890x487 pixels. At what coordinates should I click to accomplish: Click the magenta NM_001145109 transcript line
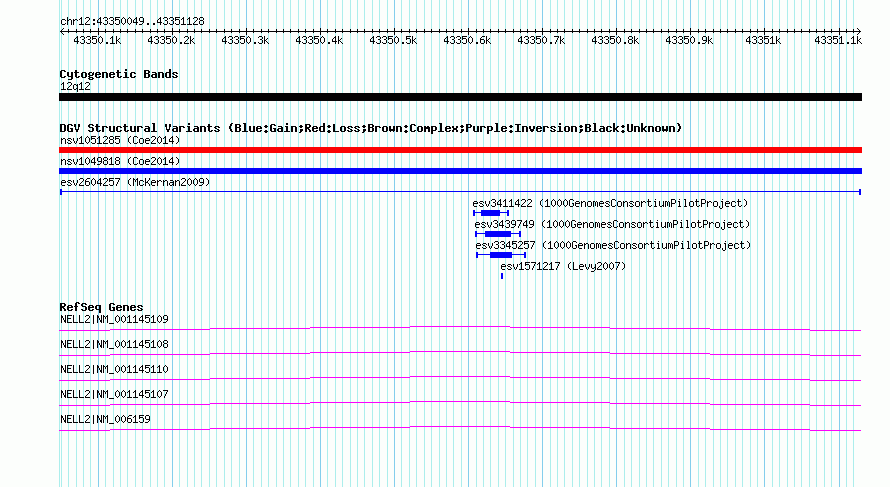[x=460, y=328]
